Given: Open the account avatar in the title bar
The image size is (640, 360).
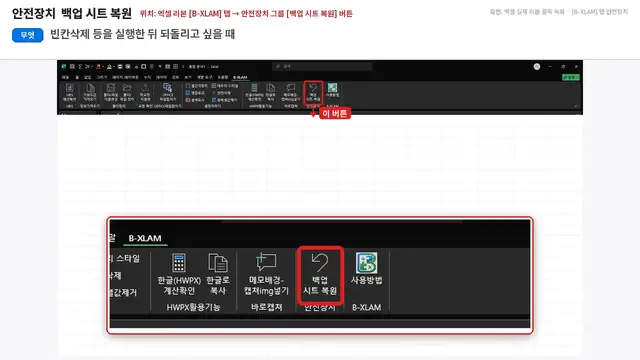Looking at the screenshot, I should pyautogui.click(x=537, y=67).
